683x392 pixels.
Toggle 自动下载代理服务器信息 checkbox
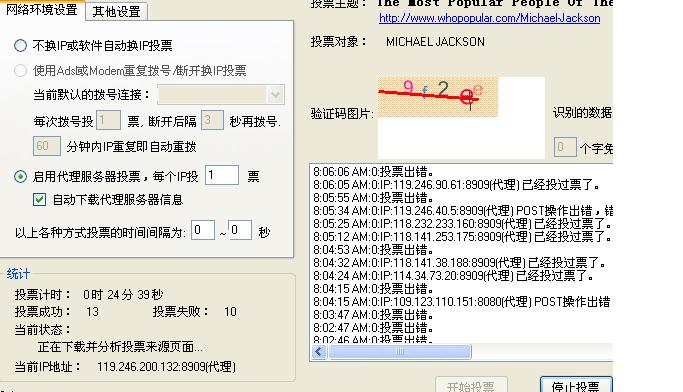pyautogui.click(x=40, y=199)
